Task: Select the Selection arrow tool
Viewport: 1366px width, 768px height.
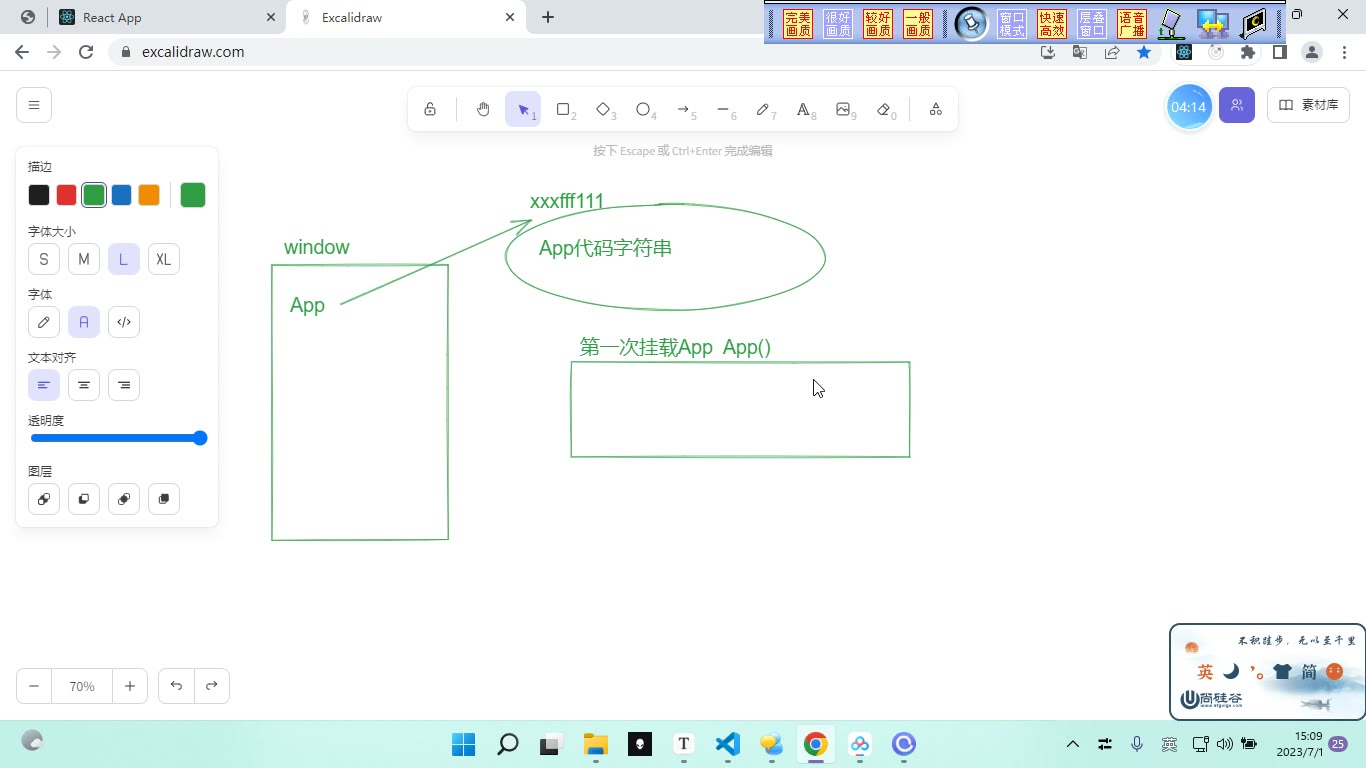Action: [x=523, y=109]
